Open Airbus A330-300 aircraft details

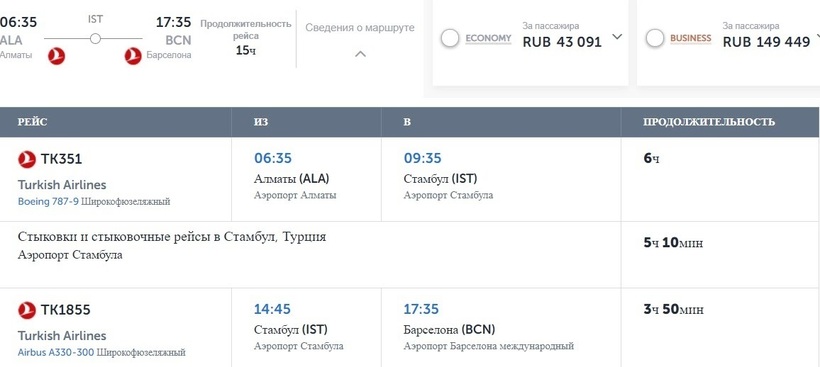coord(56,352)
